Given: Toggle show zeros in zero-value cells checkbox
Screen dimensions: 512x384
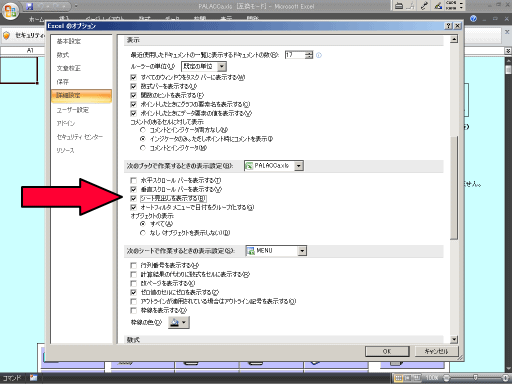Looking at the screenshot, I should 133,292.
